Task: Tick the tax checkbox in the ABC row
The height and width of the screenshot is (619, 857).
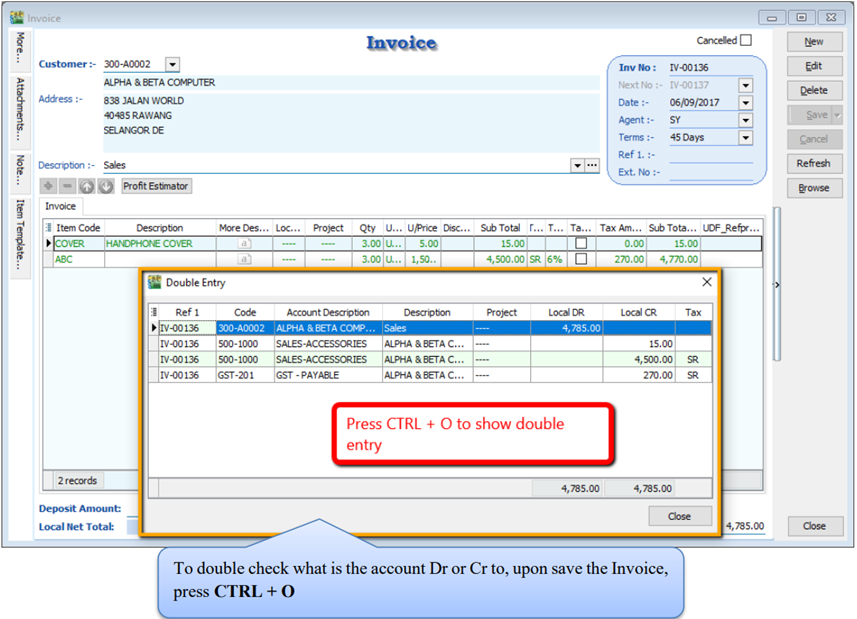Action: pyautogui.click(x=581, y=260)
